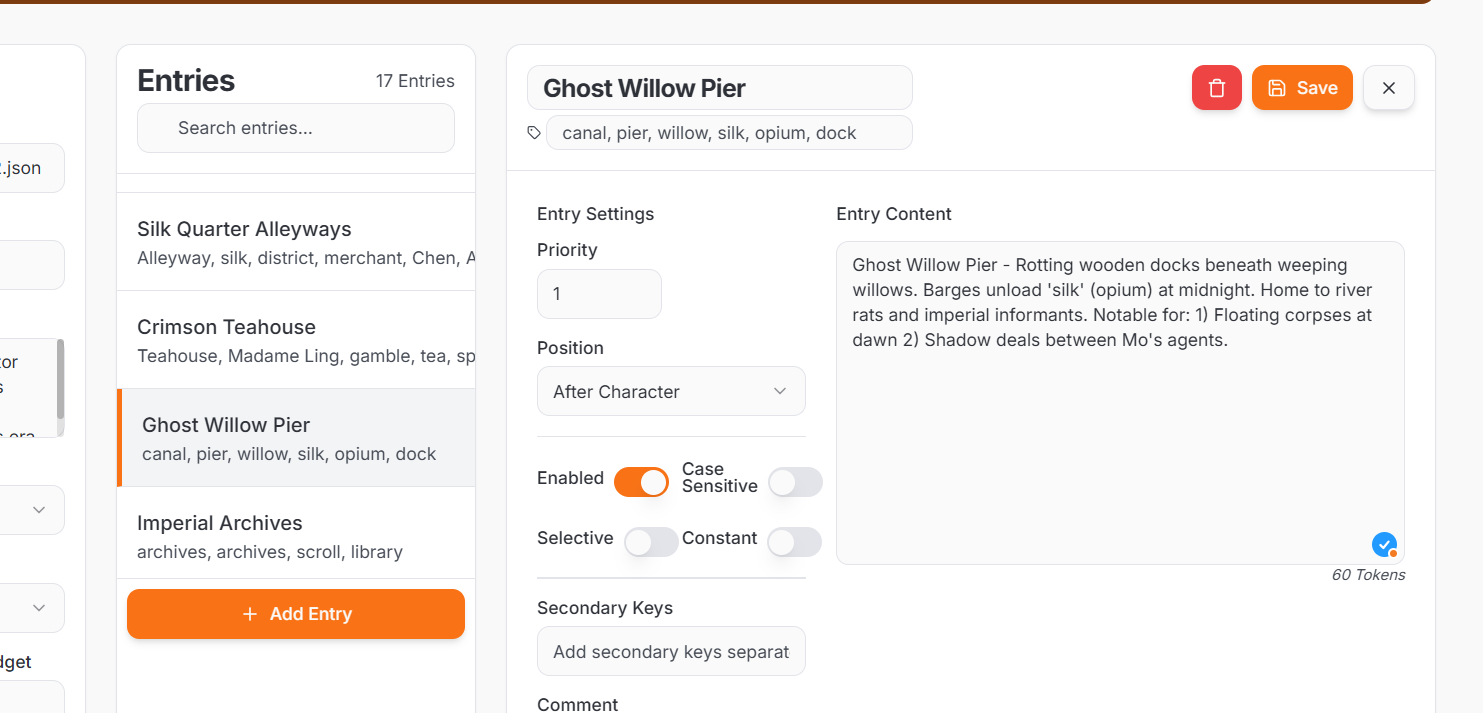Open the After Character position dropdown
The width and height of the screenshot is (1483, 713).
671,391
